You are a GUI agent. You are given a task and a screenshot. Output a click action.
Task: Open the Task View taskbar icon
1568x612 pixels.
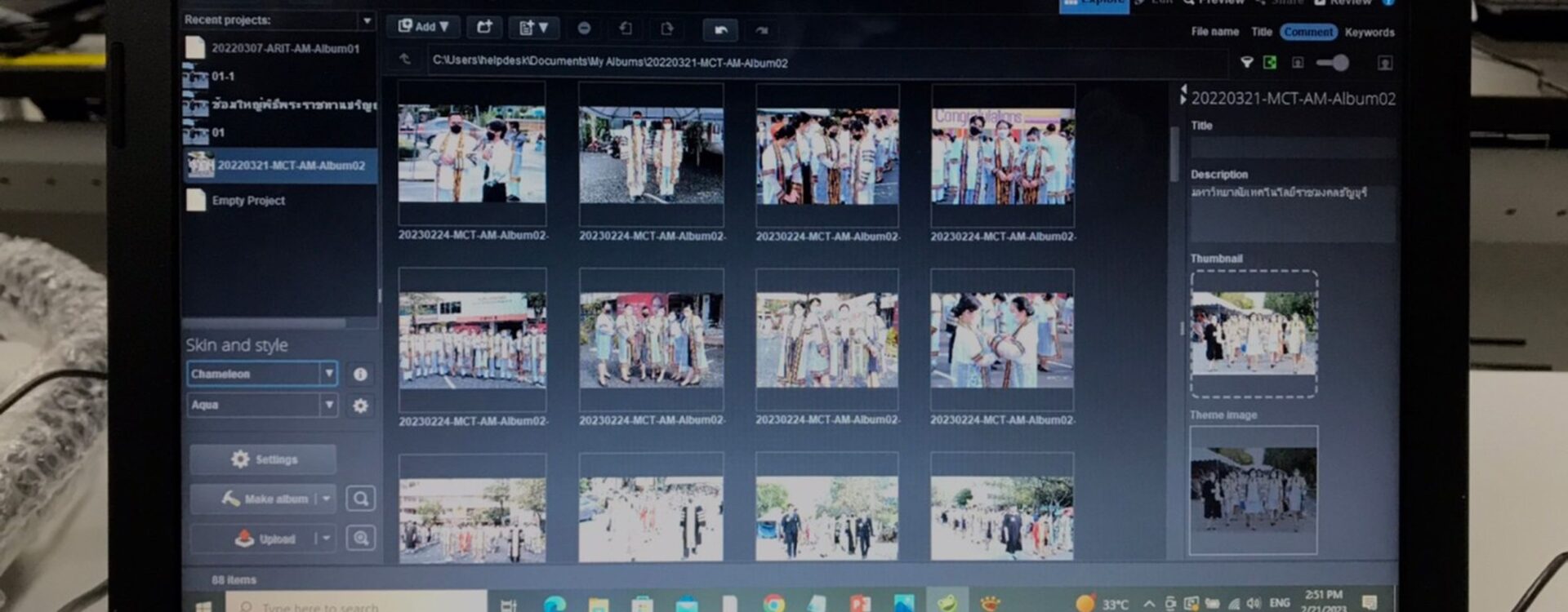(508, 605)
